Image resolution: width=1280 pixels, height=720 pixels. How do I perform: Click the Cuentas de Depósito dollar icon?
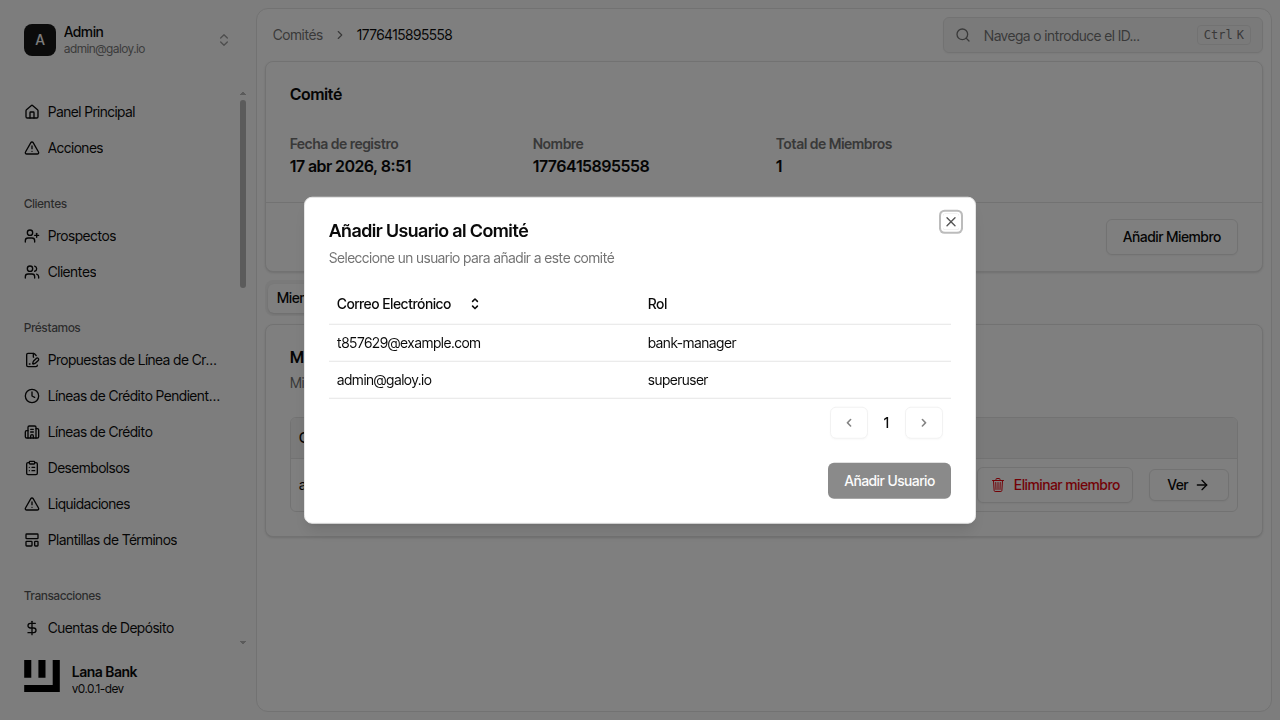32,628
